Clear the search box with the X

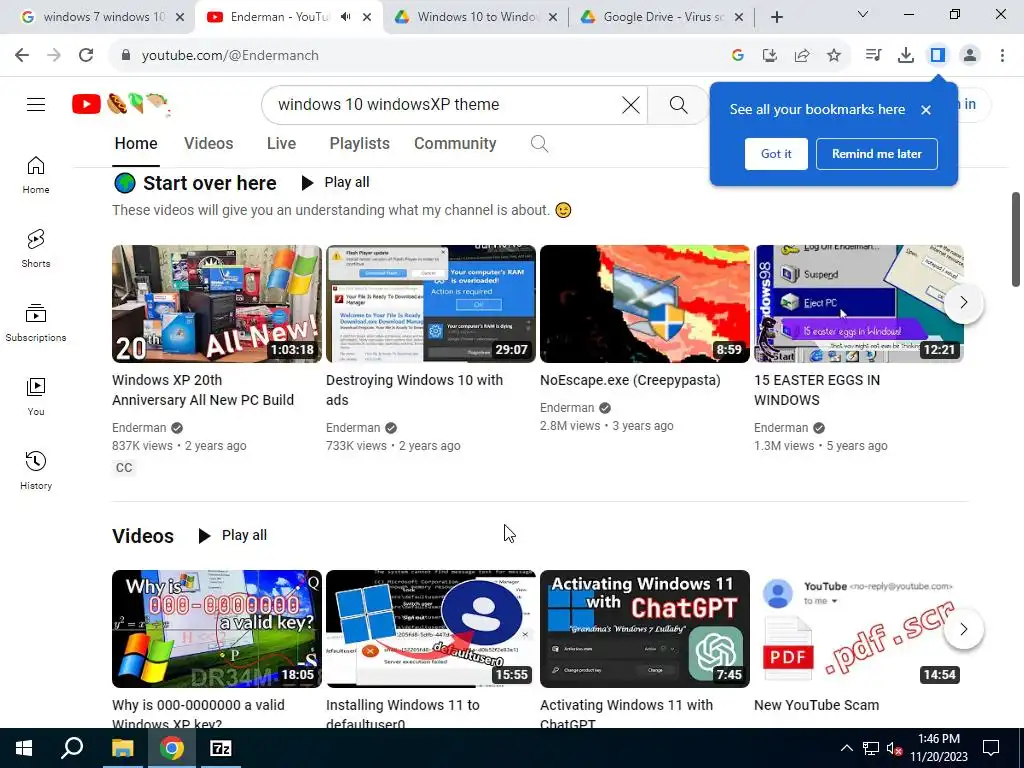click(x=631, y=104)
